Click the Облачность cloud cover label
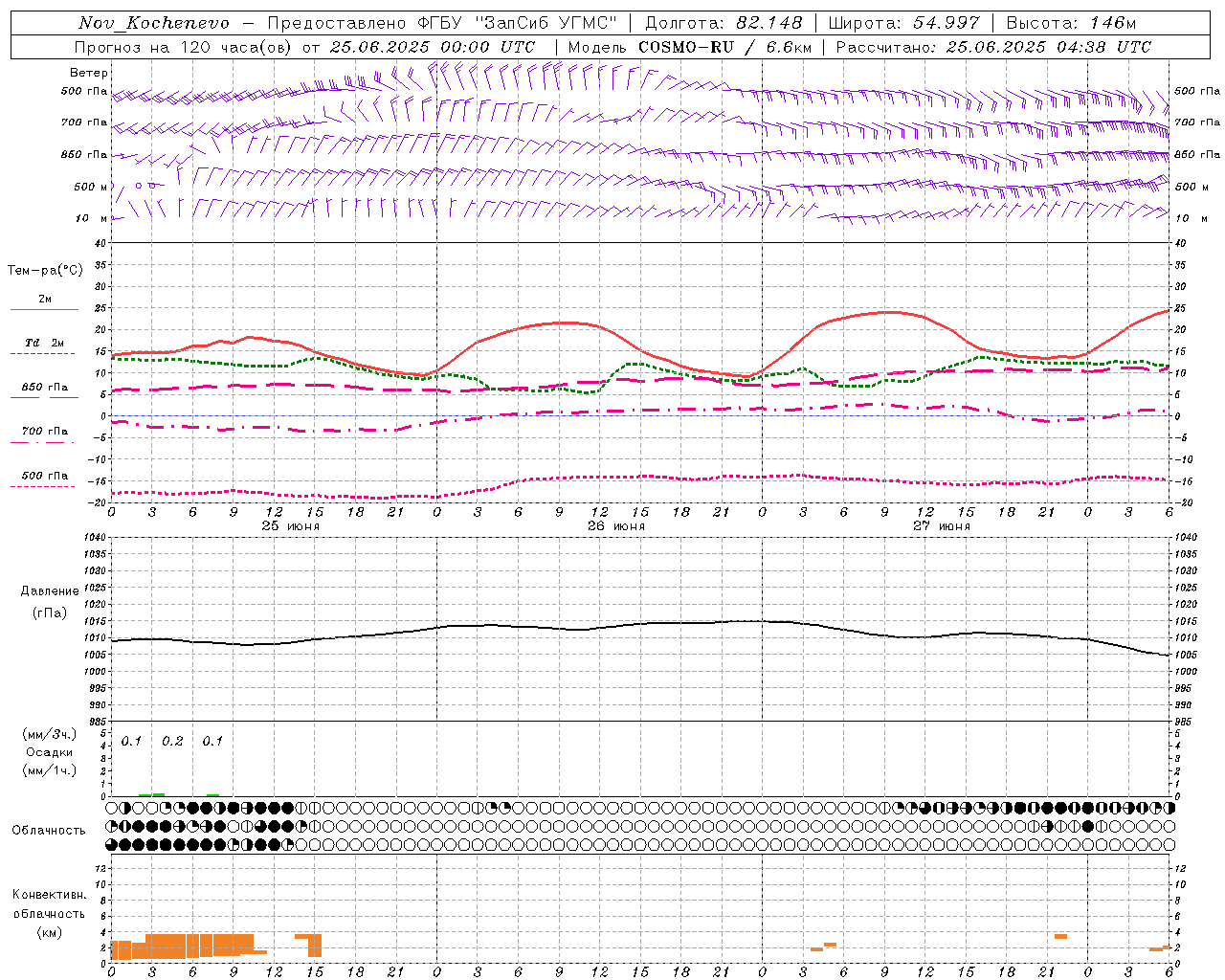Image resolution: width=1225 pixels, height=980 pixels. (49, 831)
